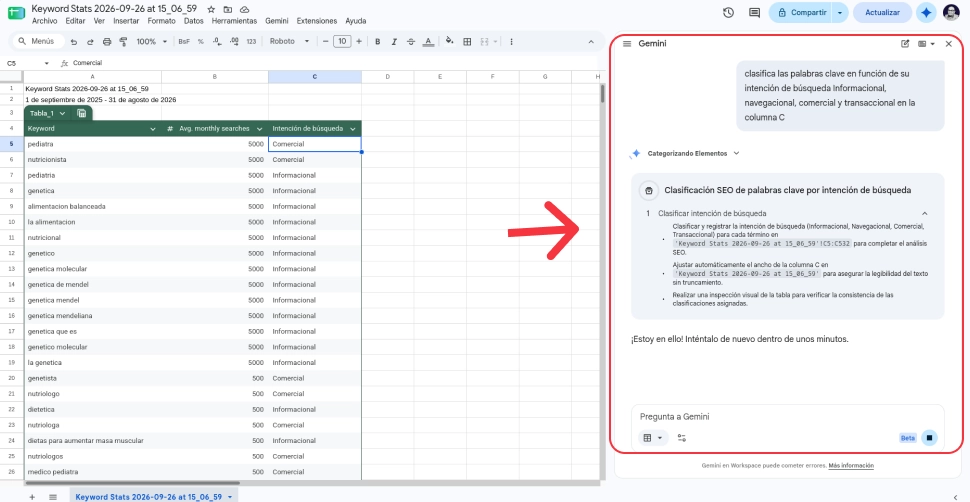
Task: Collapse the Clasificar intención de búsqueda step
Action: pos(924,213)
